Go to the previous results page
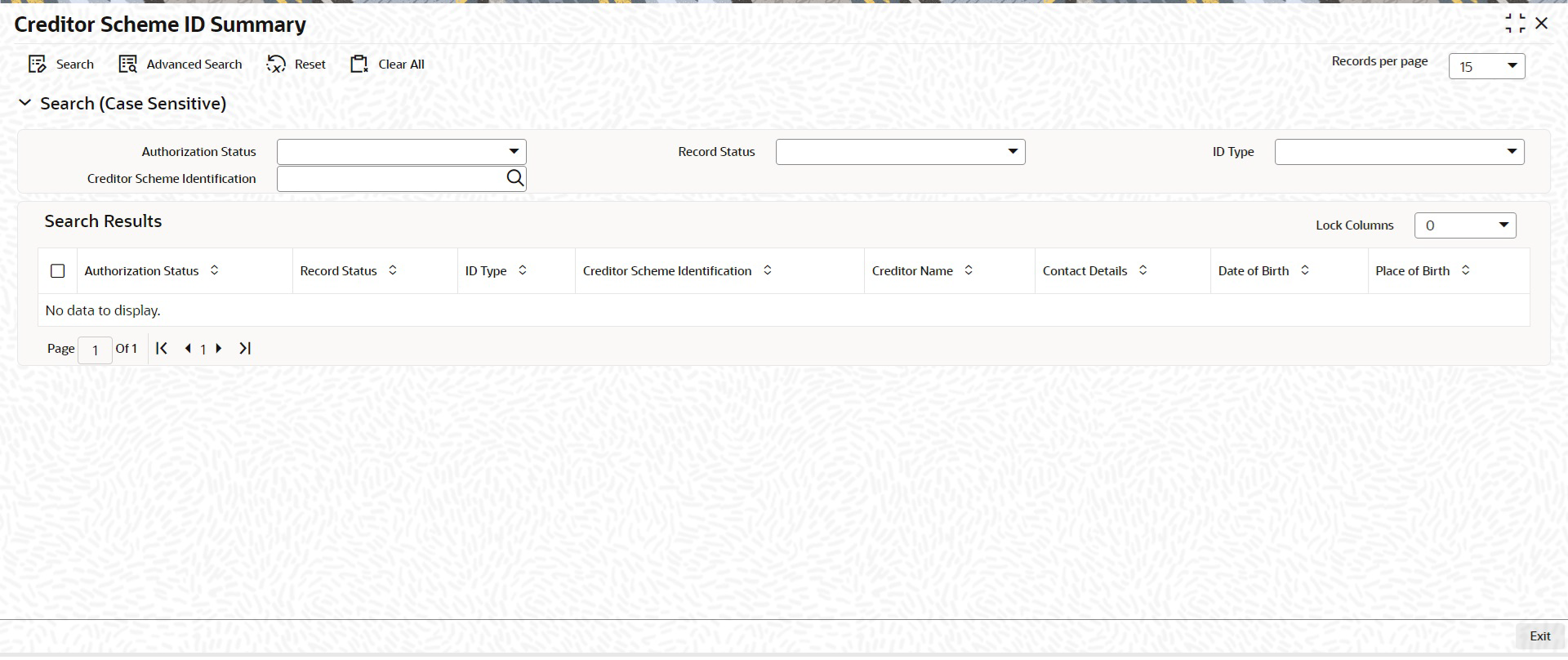Viewport: 1568px width, 660px height. point(189,349)
